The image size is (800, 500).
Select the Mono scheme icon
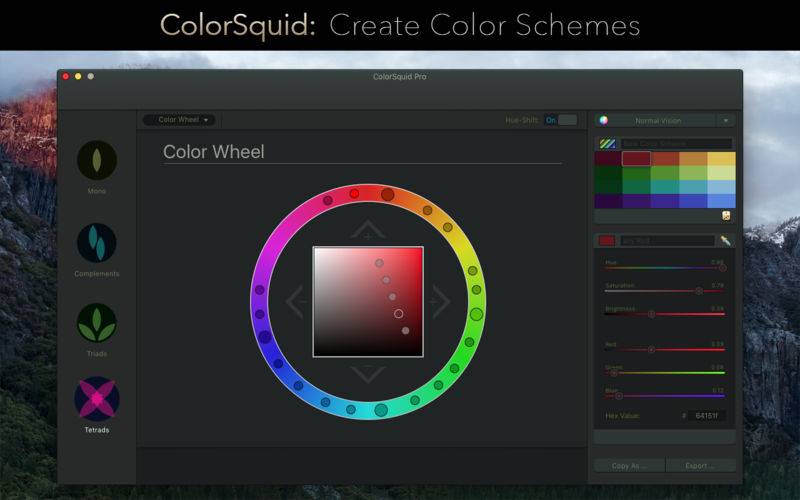(x=97, y=160)
